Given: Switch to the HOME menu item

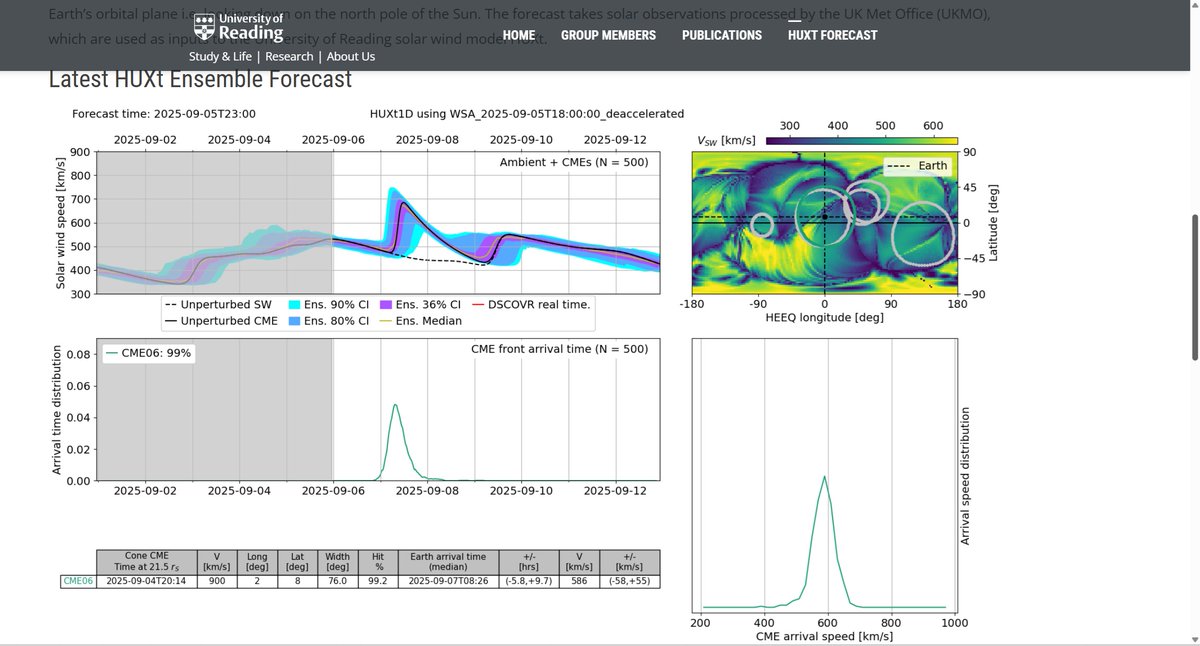Looking at the screenshot, I should pos(518,35).
